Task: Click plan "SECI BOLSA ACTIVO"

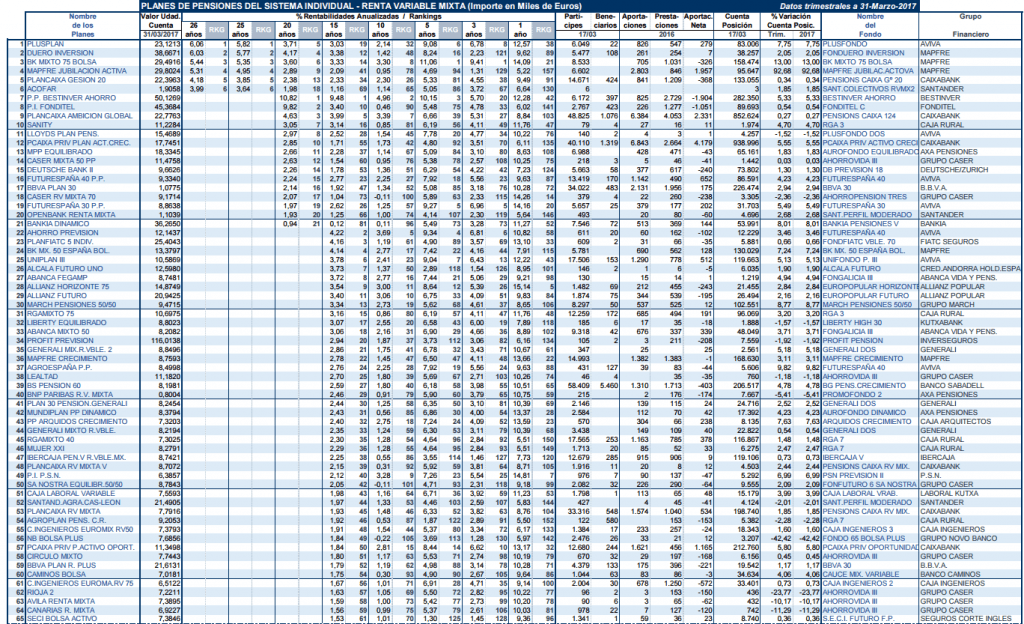Action: 61,618
